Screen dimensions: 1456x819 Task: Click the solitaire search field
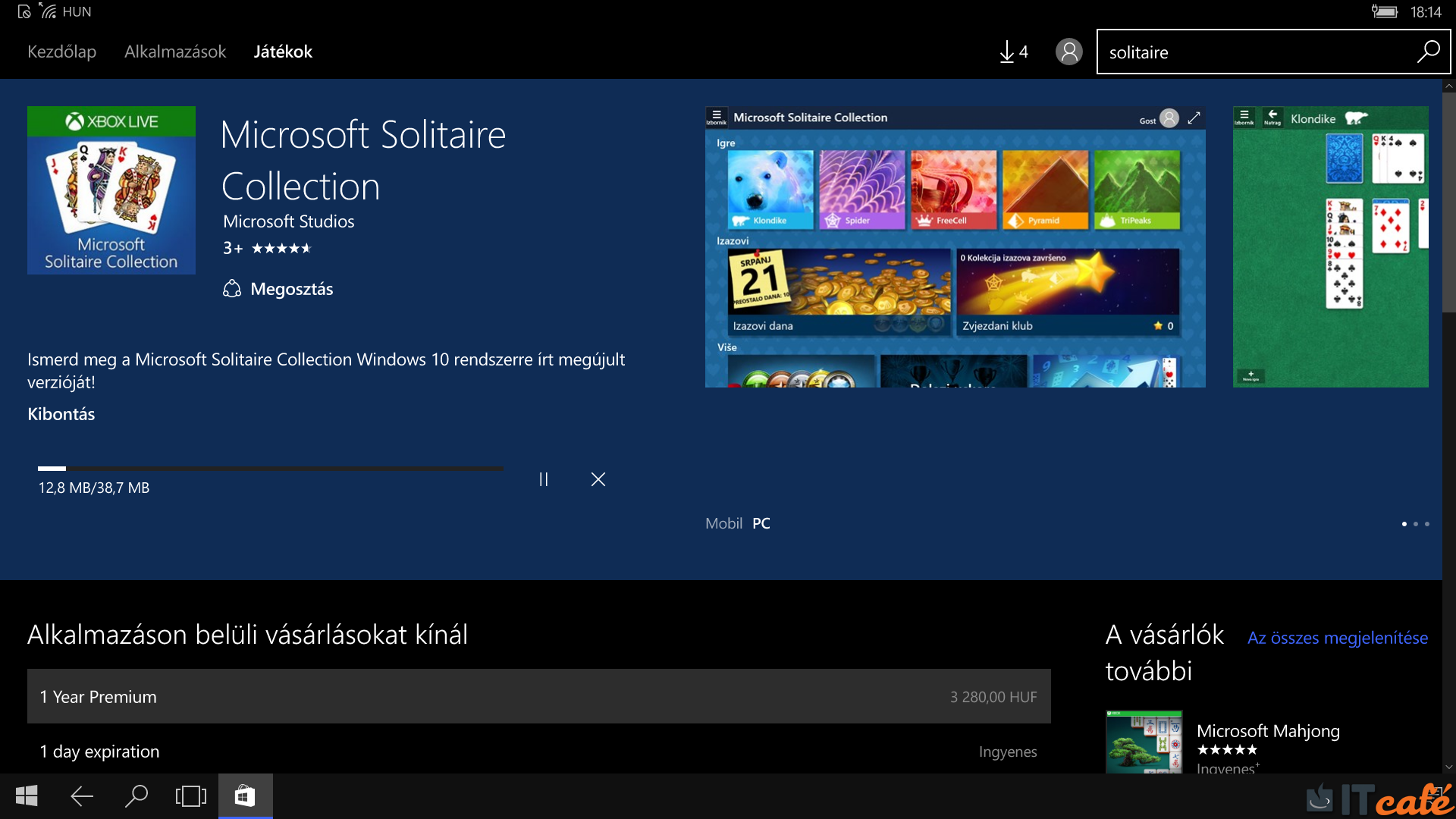(1255, 52)
